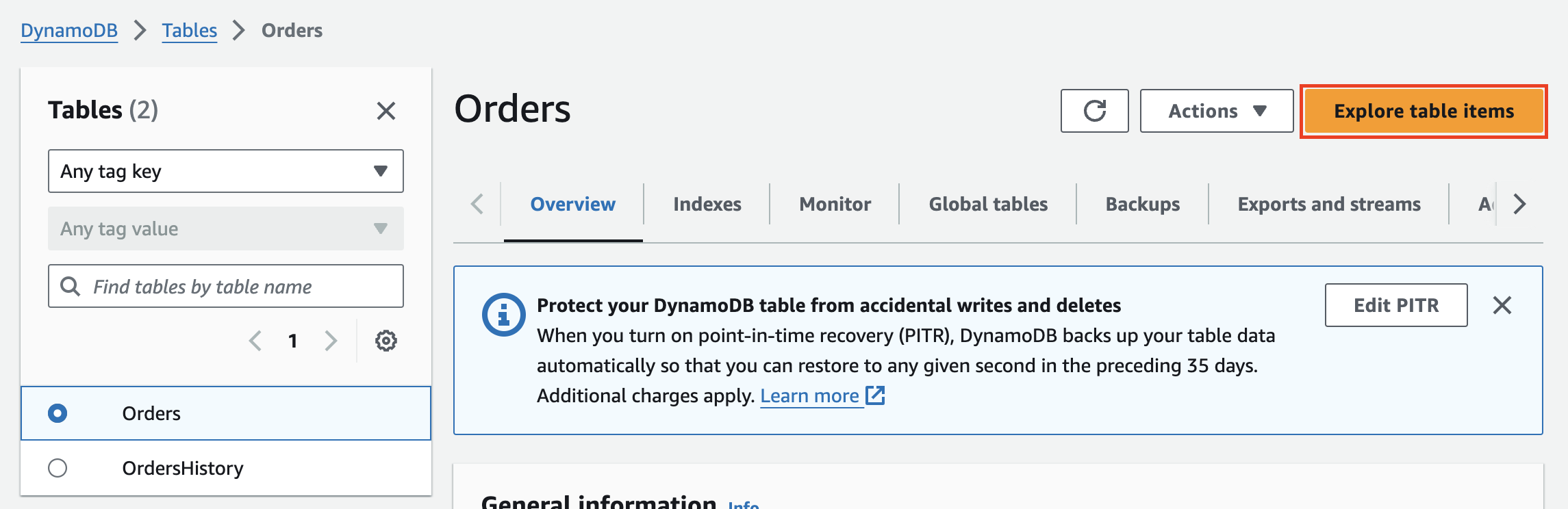Screen dimensions: 1568x509
Task: Open table list preferences gear icon
Action: click(386, 341)
